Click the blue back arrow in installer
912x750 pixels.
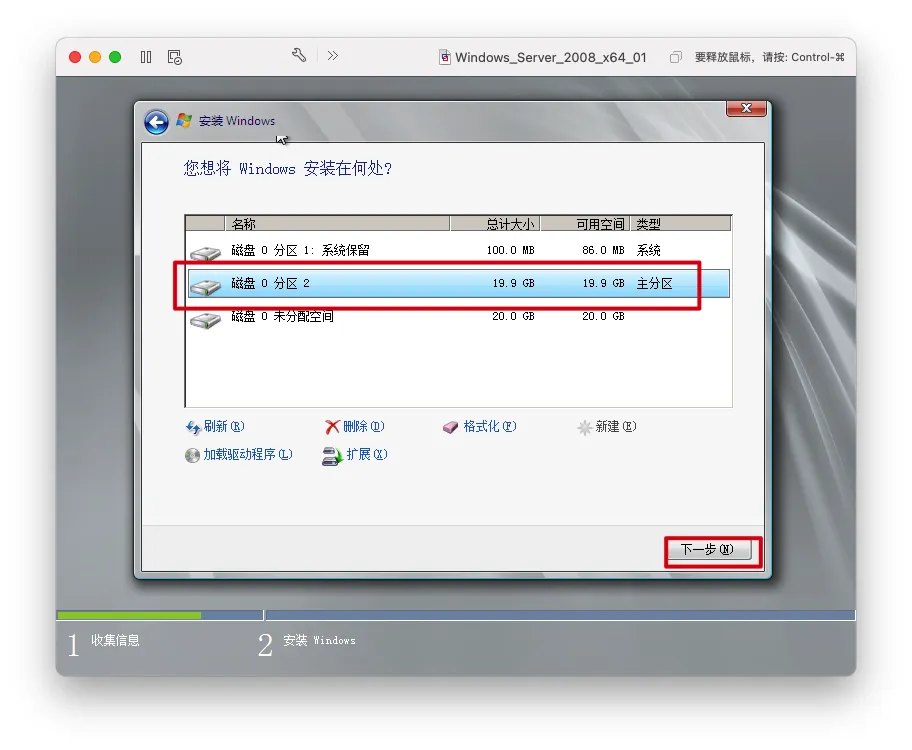156,122
